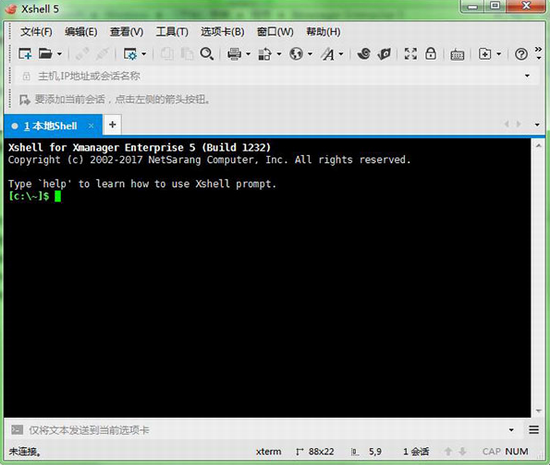The image size is (550, 465).
Task: Open the 文件(F) menu
Action: coord(36,32)
